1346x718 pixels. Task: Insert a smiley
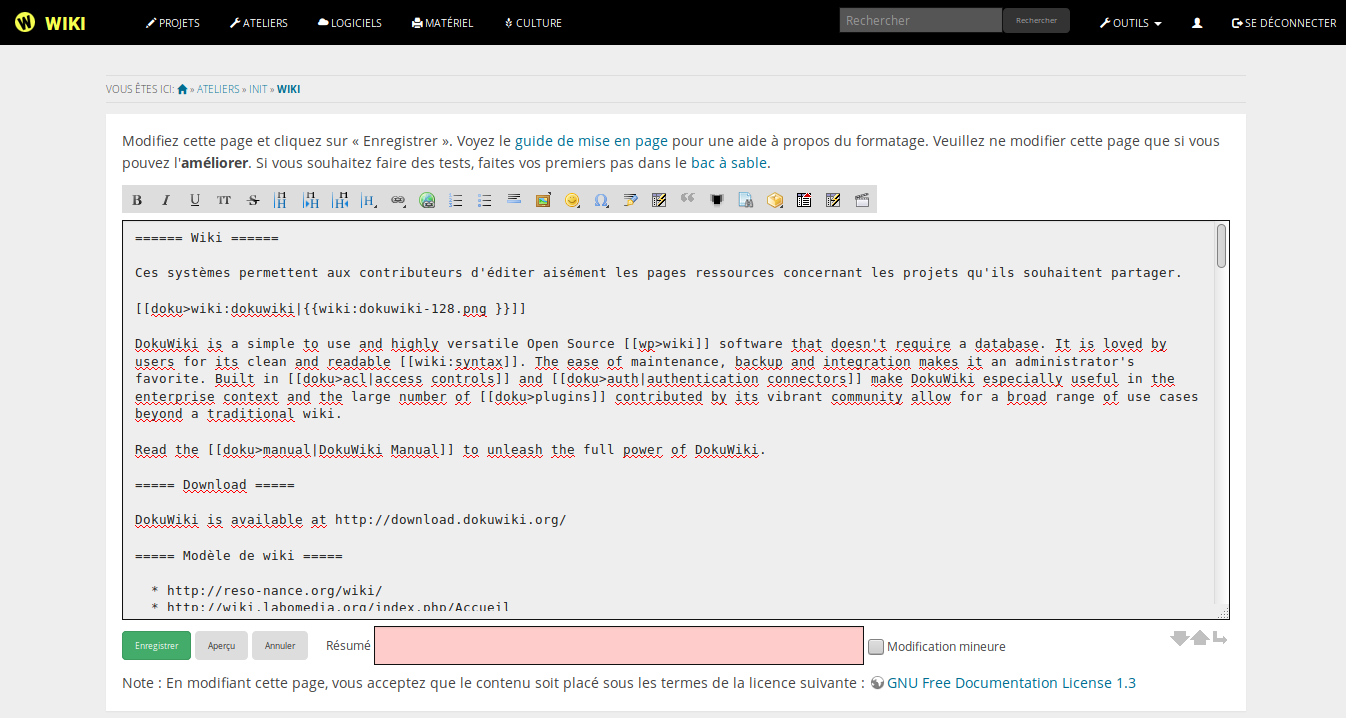point(571,200)
